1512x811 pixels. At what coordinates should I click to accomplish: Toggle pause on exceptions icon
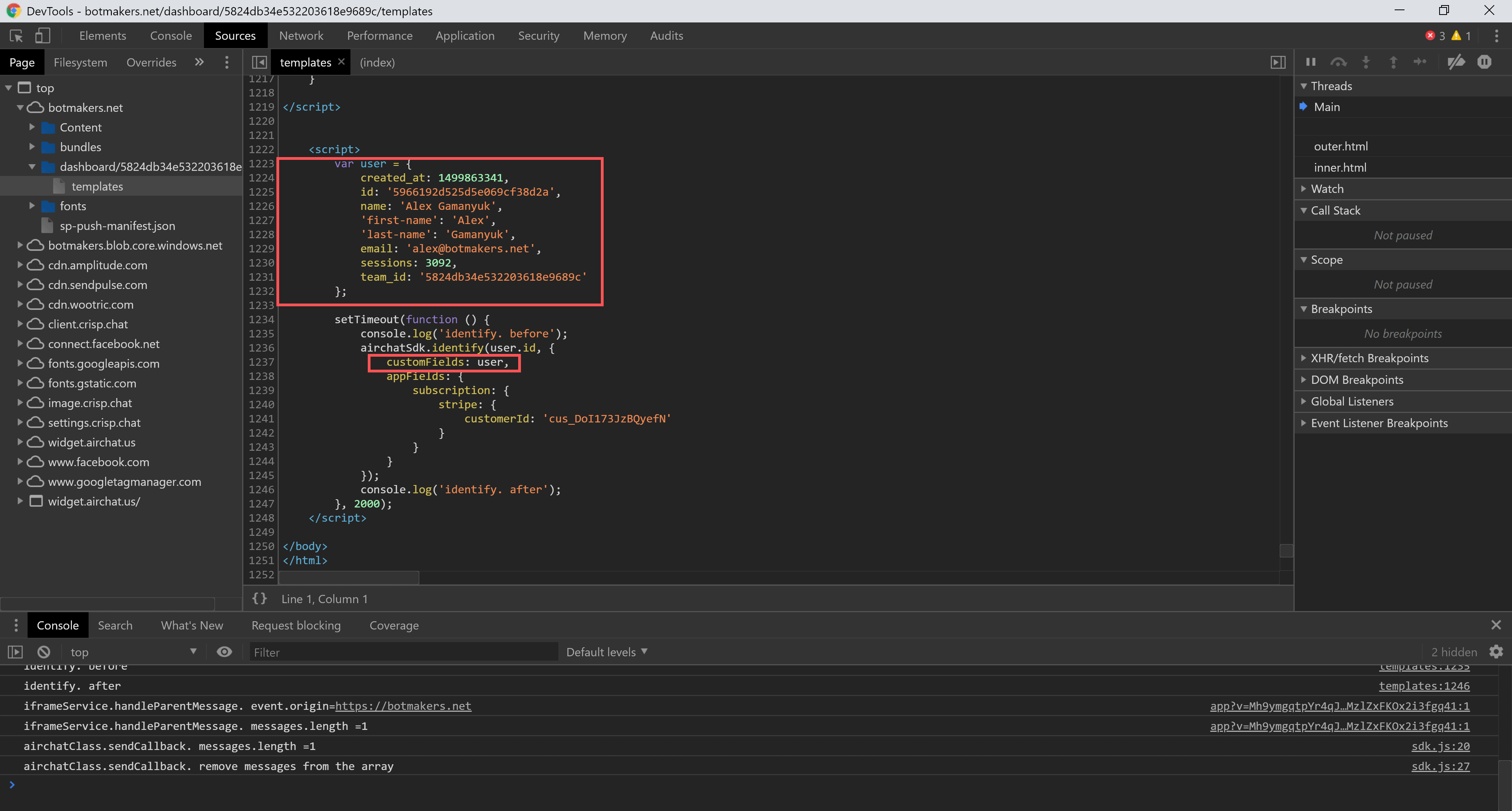[1484, 62]
